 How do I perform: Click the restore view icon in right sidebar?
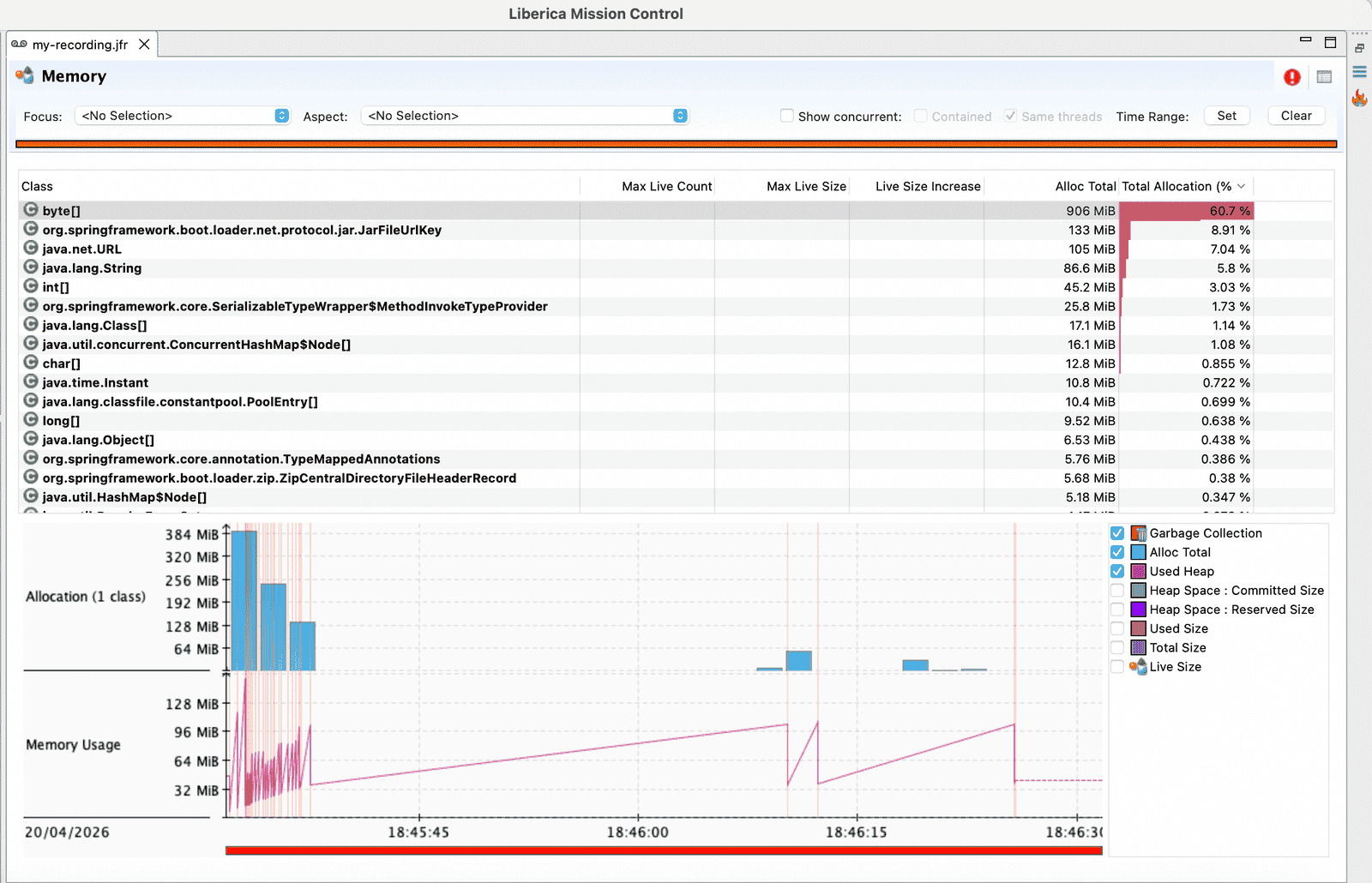click(1360, 48)
